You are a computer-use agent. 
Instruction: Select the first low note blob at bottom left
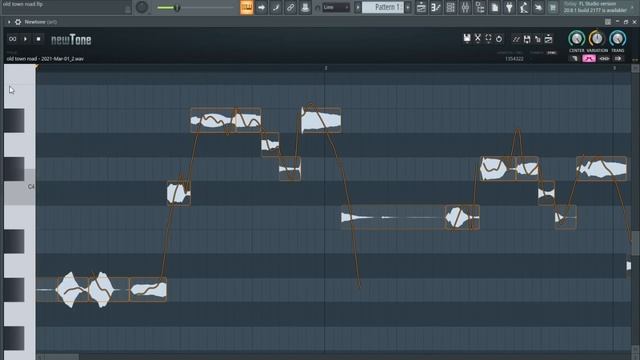(72, 289)
